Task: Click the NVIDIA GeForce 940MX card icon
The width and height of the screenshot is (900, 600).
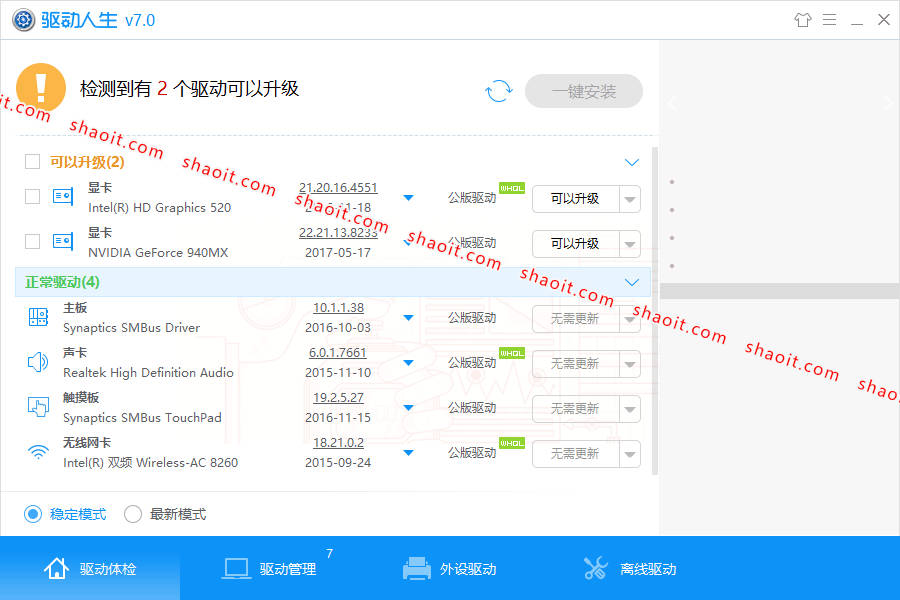Action: (x=63, y=242)
